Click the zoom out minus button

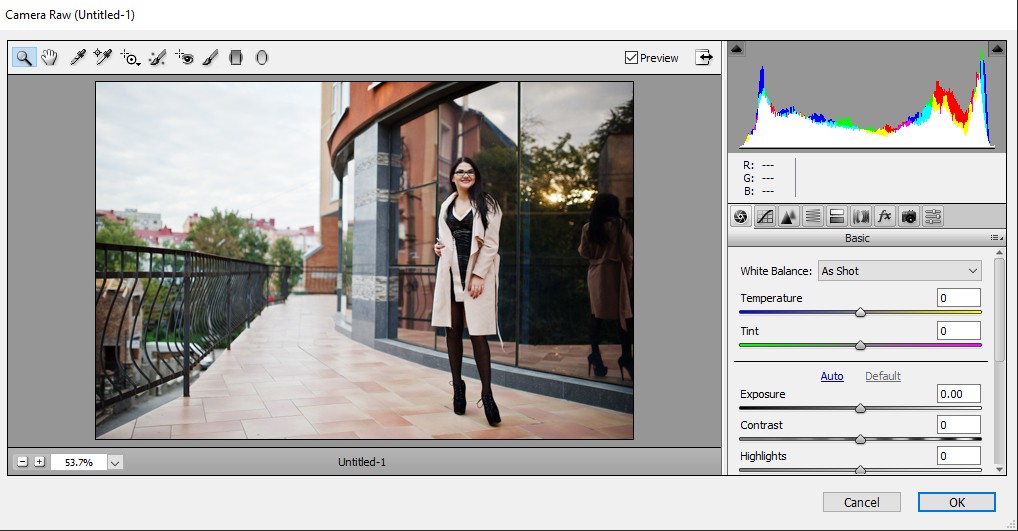23,462
